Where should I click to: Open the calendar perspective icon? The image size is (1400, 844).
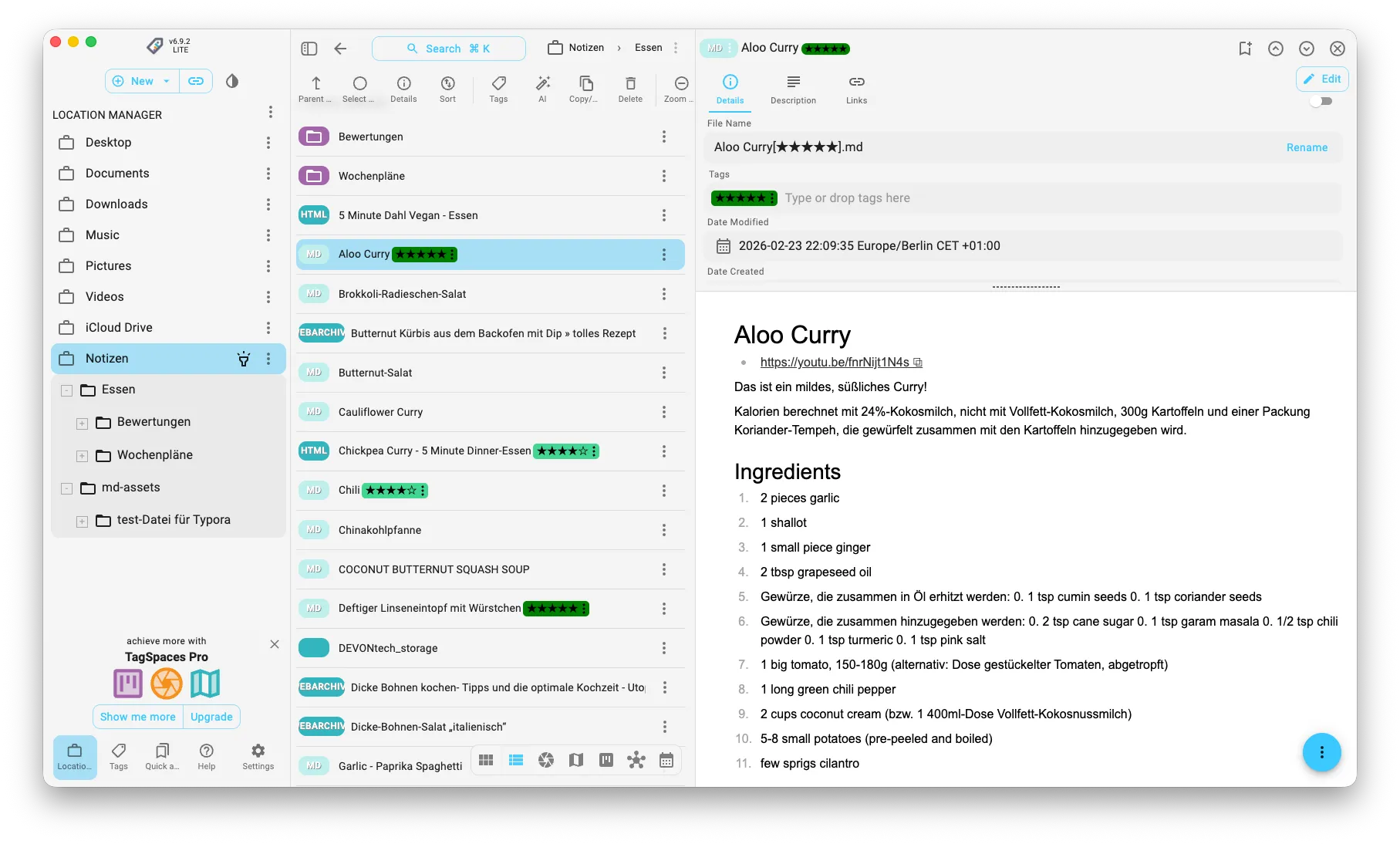click(666, 761)
